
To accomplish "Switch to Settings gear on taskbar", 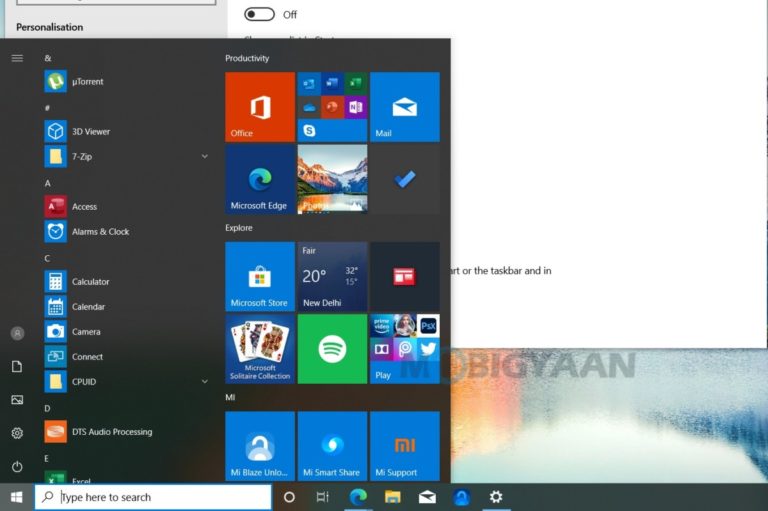I will 496,497.
